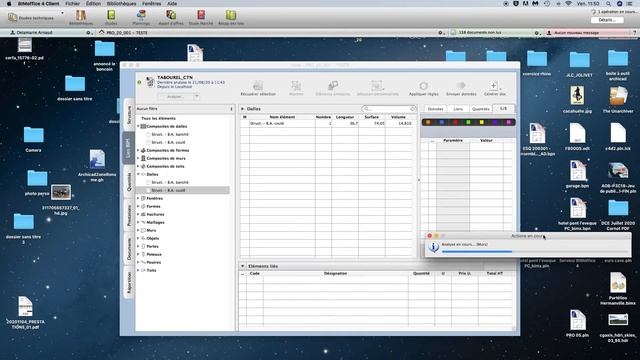Click the Détails... button

pos(607,20)
